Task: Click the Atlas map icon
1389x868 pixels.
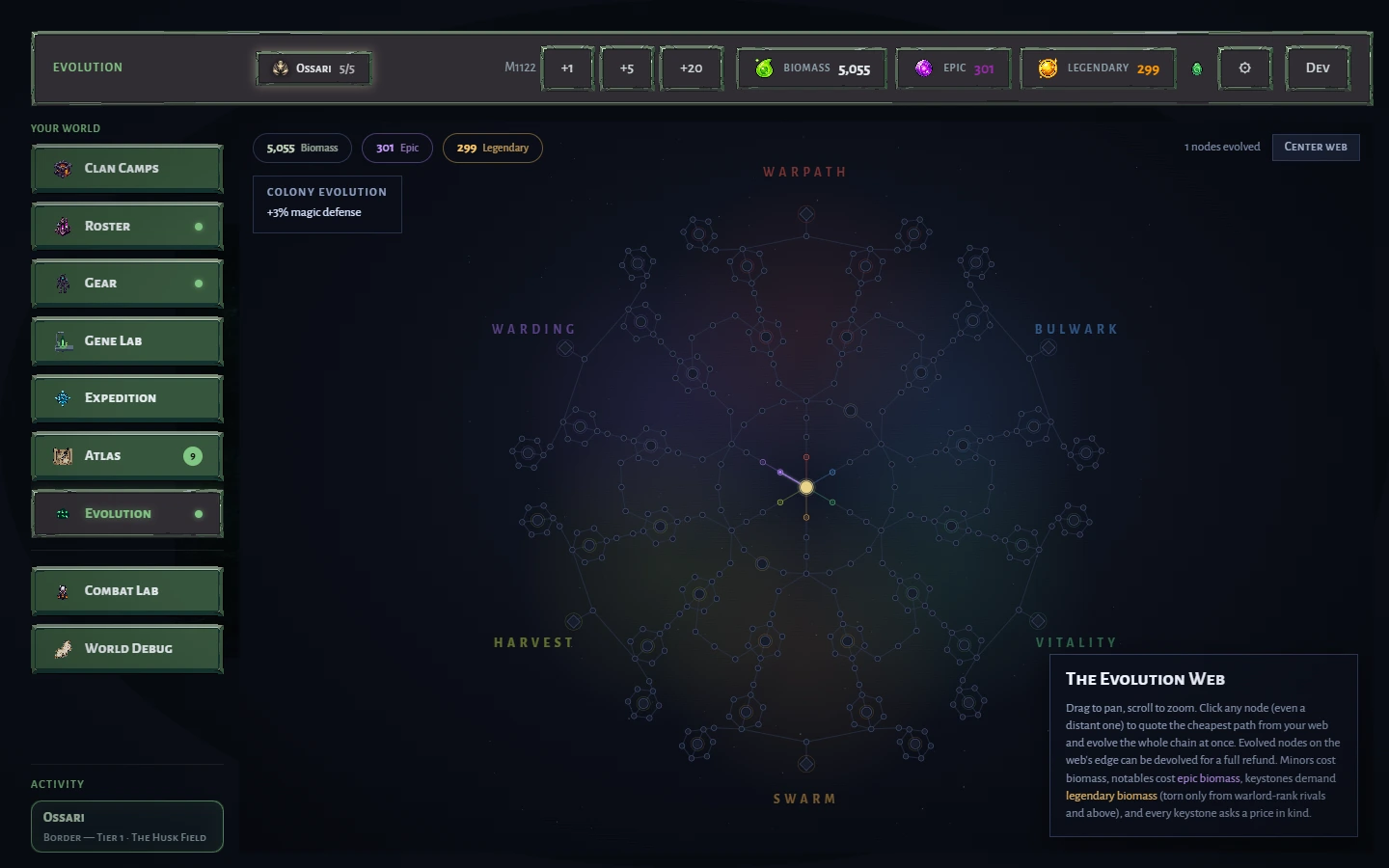Action: [x=63, y=456]
